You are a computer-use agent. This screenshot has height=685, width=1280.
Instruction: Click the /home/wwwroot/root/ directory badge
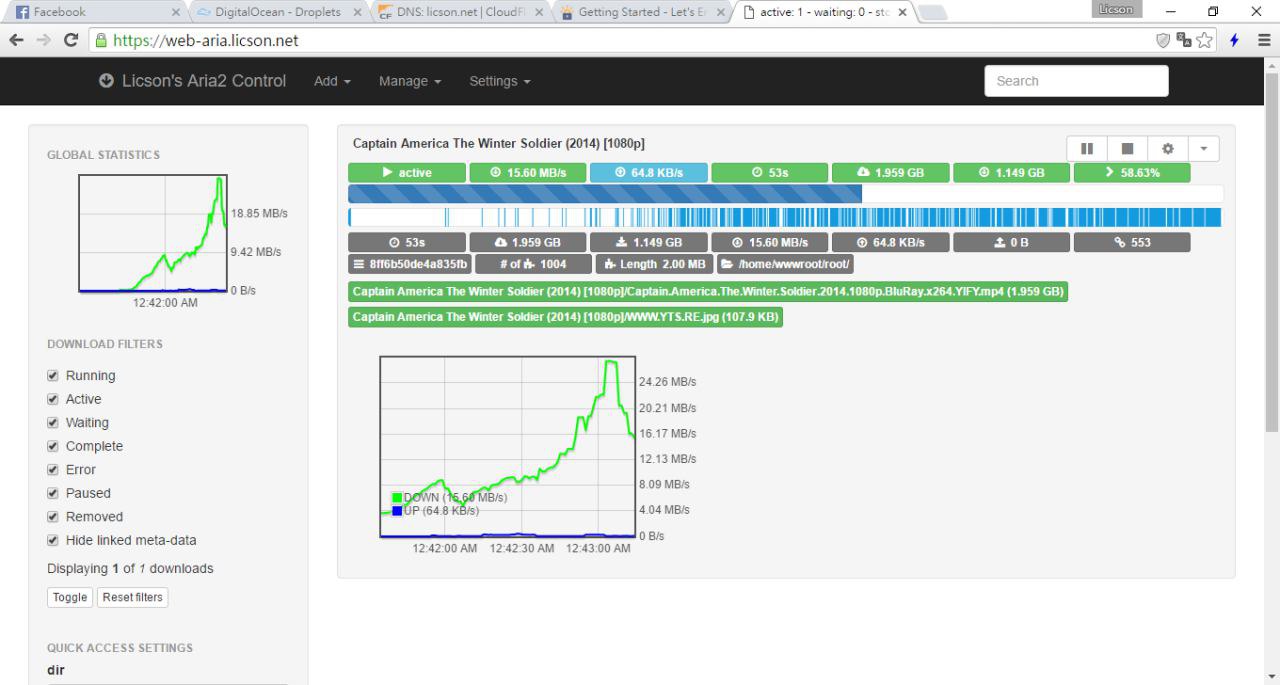pyautogui.click(x=785, y=264)
